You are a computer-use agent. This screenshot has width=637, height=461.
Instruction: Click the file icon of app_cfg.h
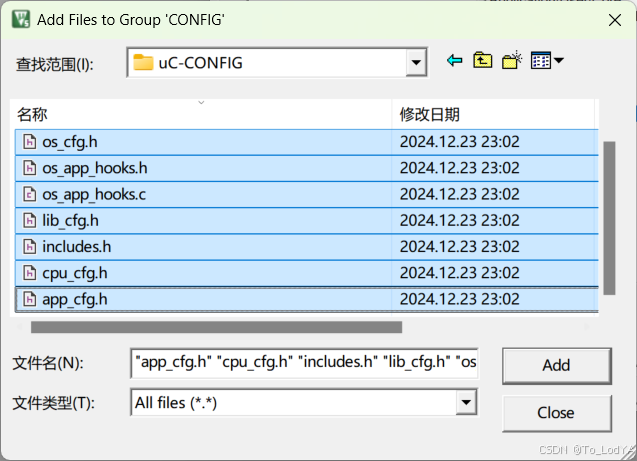(29, 299)
